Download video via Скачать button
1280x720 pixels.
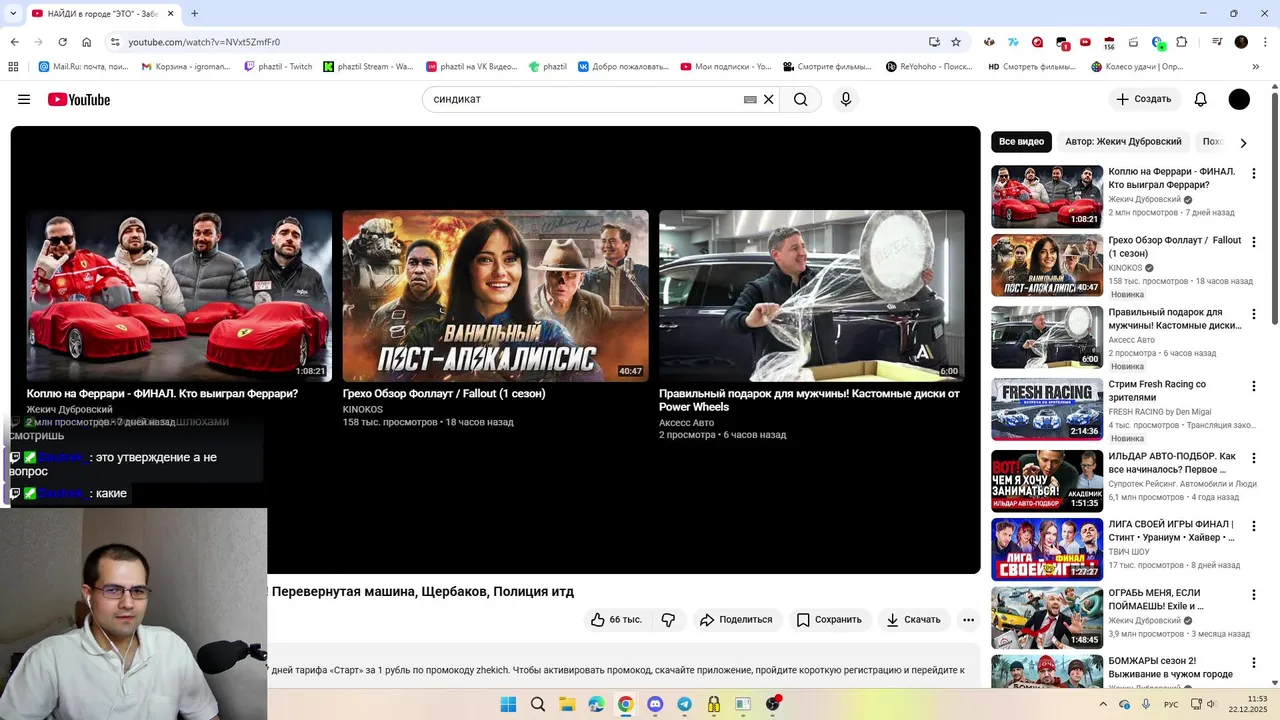point(914,620)
